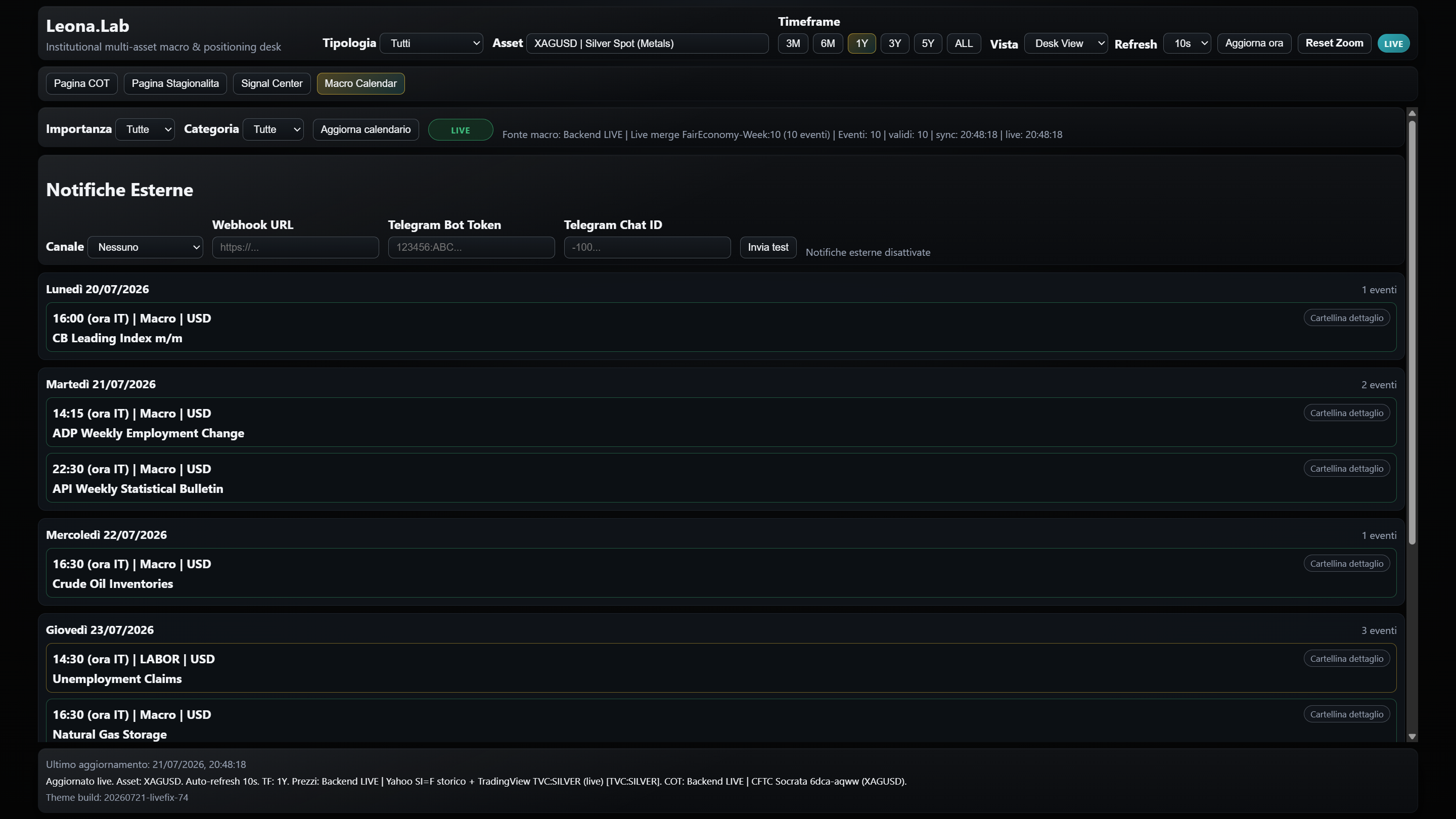Focus the Webhook URL input field

pyautogui.click(x=295, y=247)
